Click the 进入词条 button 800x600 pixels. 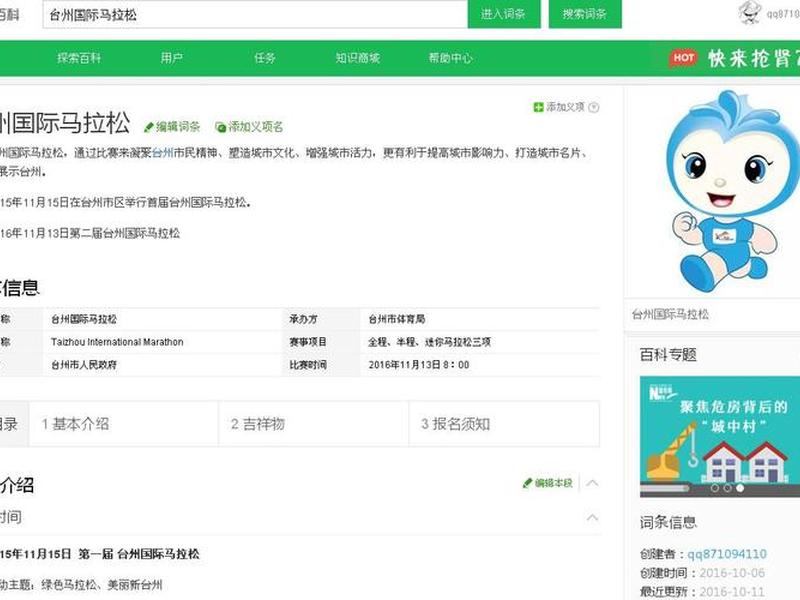(x=504, y=14)
